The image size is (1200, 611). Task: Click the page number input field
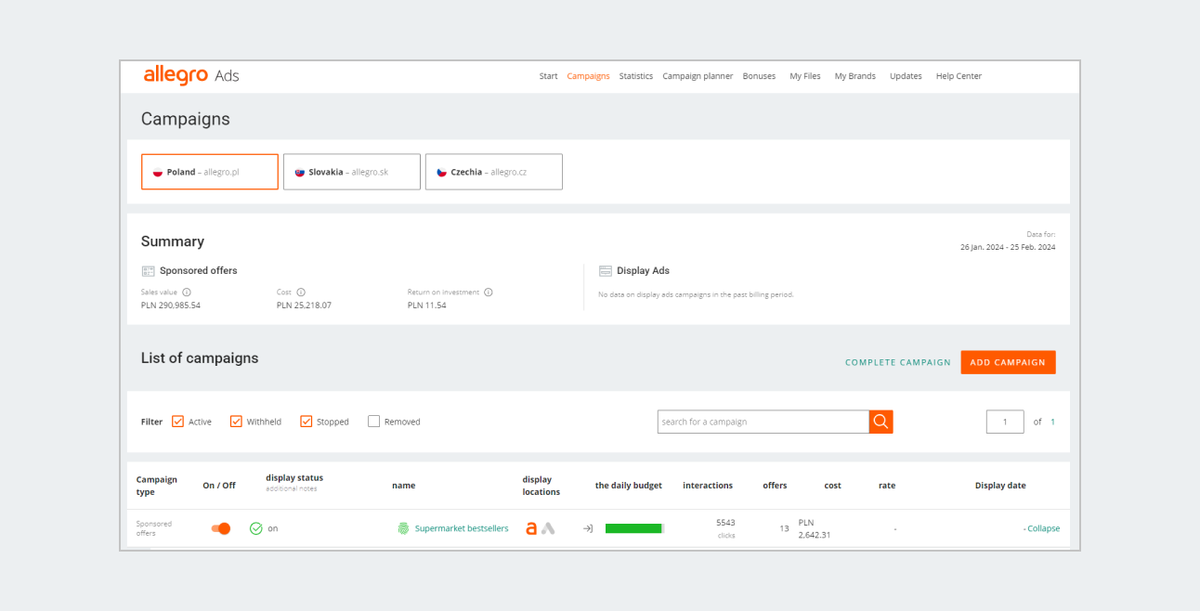pos(1005,422)
